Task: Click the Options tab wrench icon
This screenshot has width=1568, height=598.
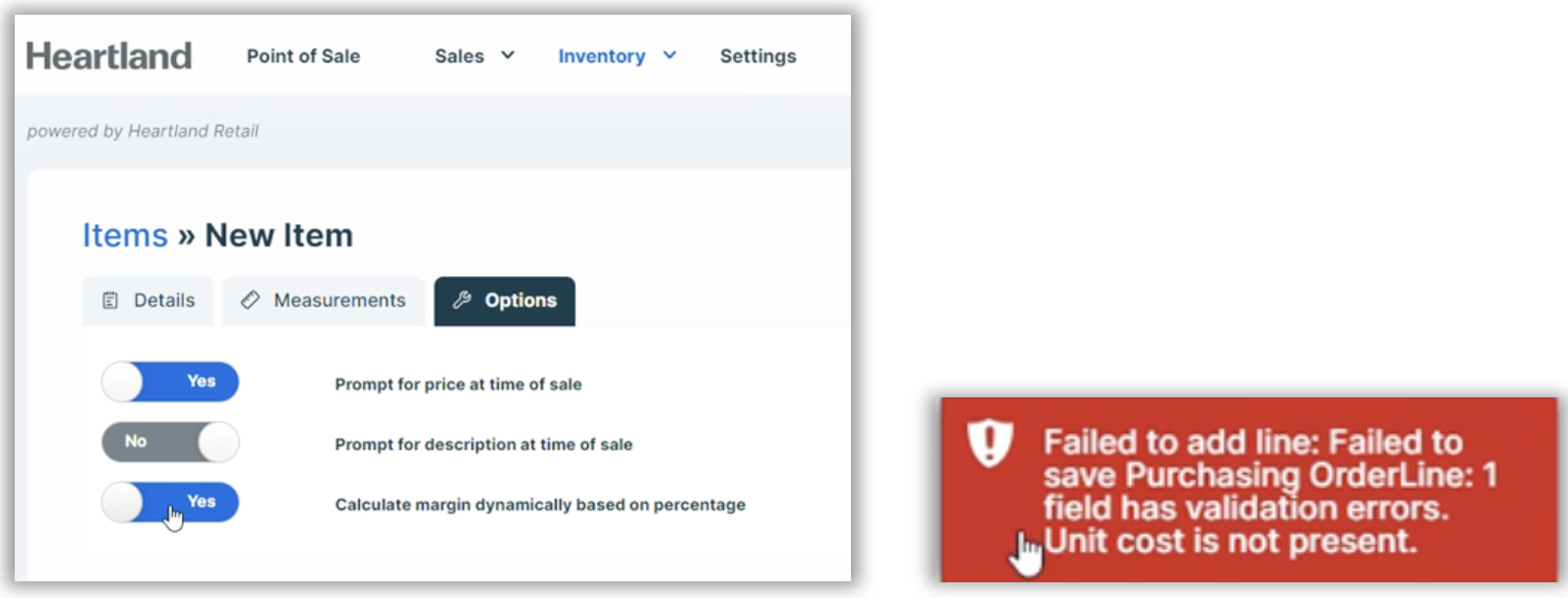Action: point(461,300)
